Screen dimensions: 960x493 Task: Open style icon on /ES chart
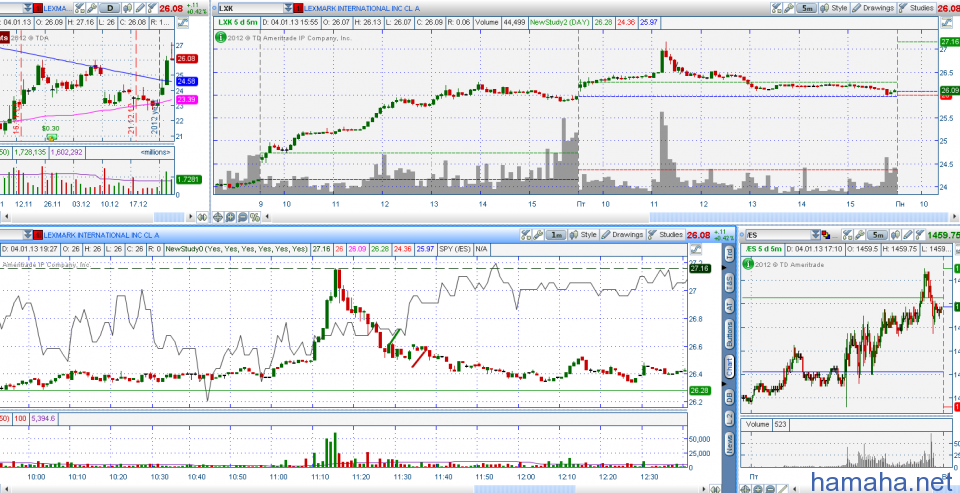click(896, 235)
